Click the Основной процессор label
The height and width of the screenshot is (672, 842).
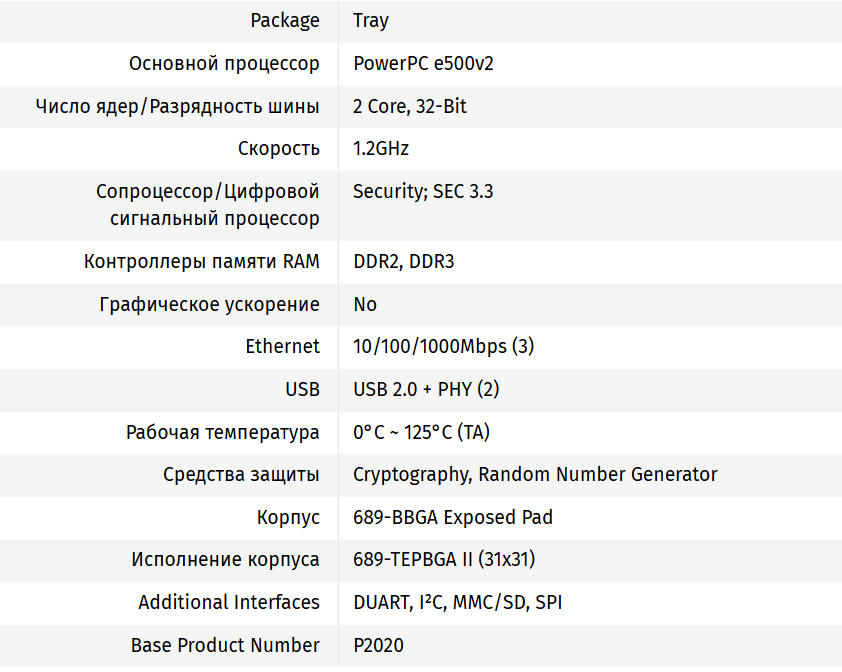coord(224,64)
